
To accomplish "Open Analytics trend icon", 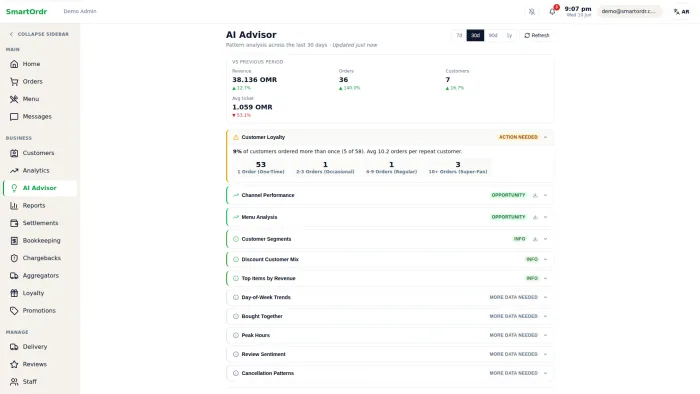I will (x=14, y=170).
